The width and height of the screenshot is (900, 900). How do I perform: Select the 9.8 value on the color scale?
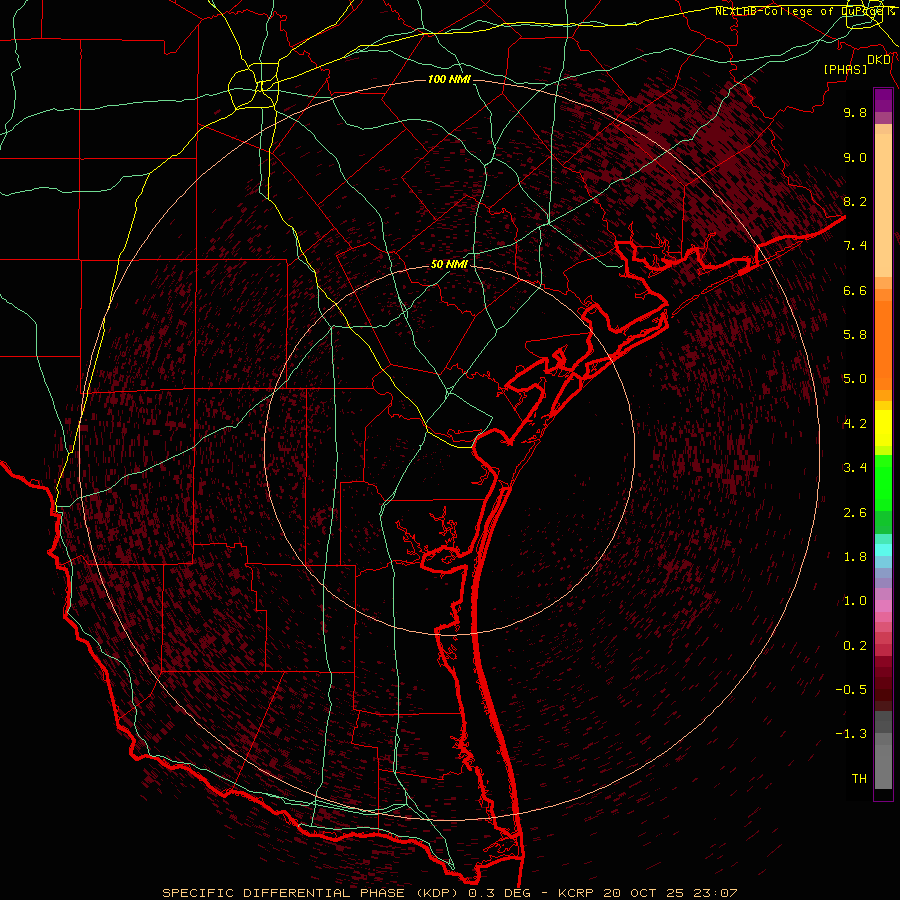click(x=855, y=112)
